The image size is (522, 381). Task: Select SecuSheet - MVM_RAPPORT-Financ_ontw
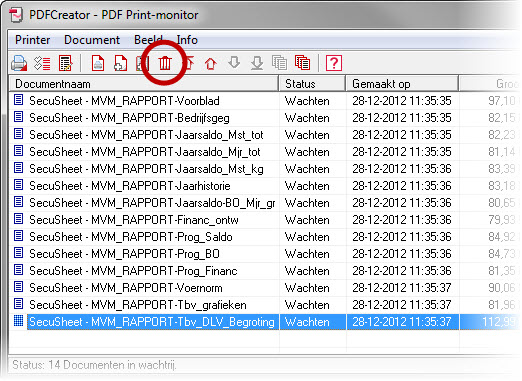pos(134,220)
